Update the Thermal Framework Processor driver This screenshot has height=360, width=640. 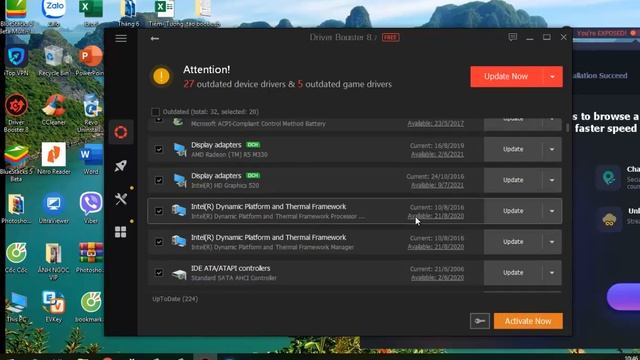click(513, 211)
